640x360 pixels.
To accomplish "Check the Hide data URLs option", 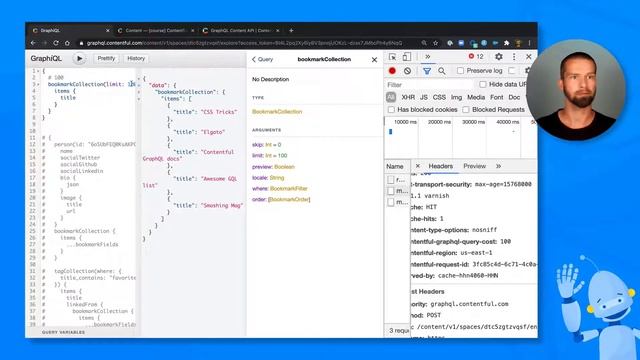I will [x=483, y=84].
